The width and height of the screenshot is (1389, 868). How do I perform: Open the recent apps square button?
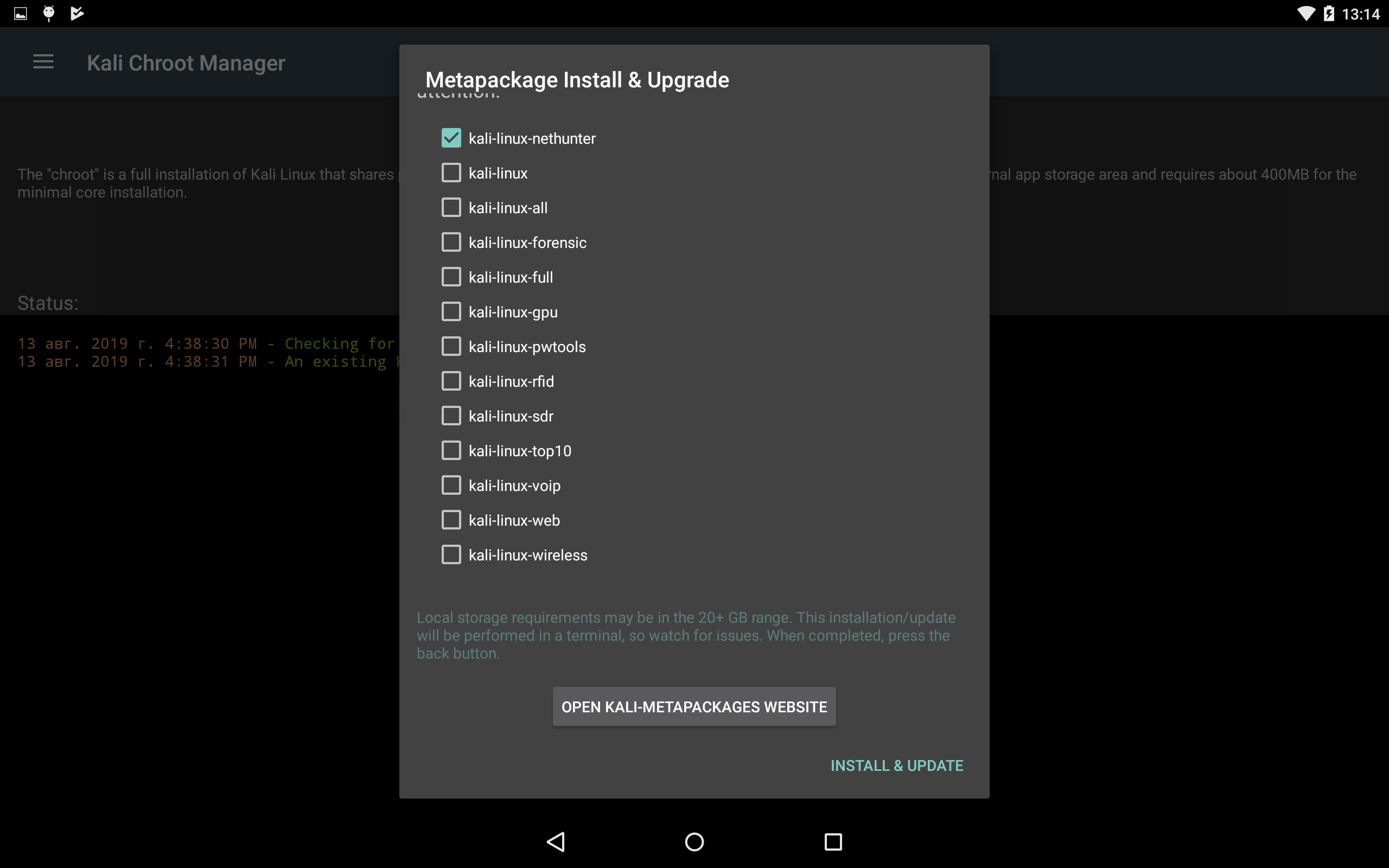point(833,841)
